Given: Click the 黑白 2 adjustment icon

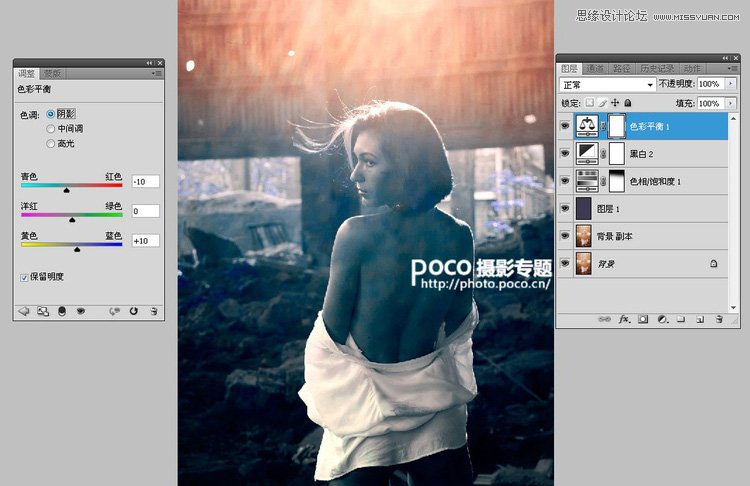Looking at the screenshot, I should click(587, 154).
